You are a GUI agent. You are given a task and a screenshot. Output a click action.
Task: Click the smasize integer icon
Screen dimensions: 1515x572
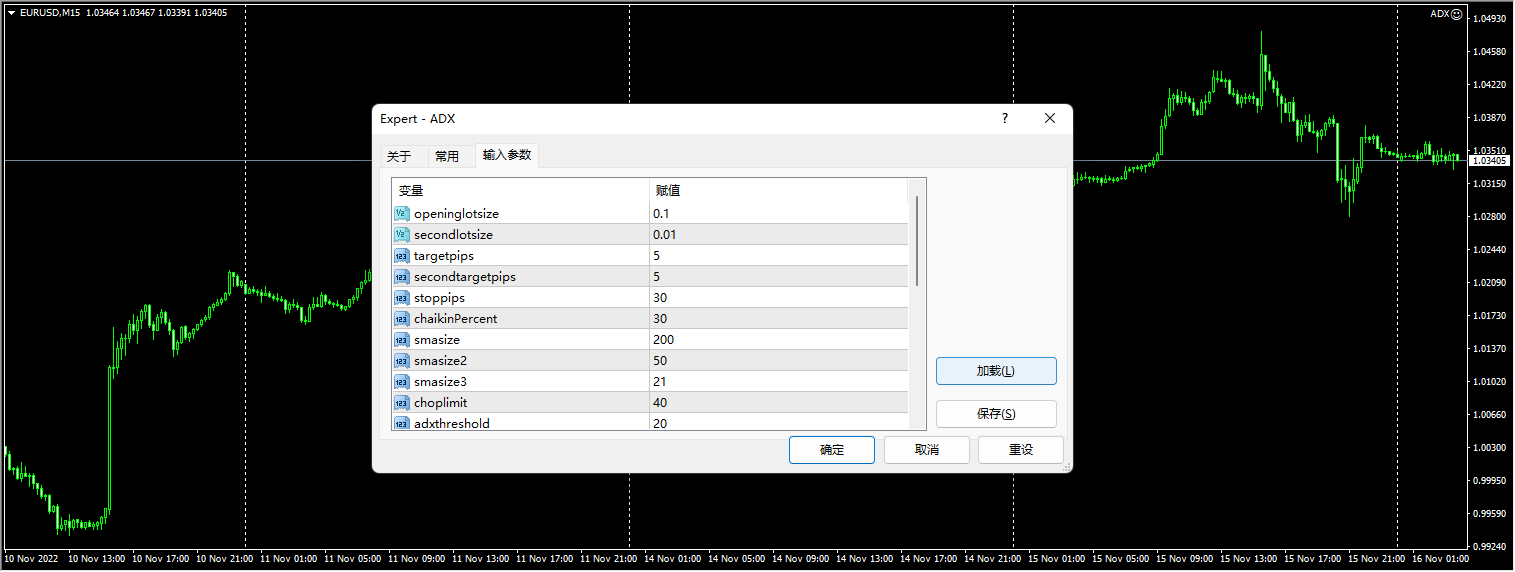(x=402, y=340)
